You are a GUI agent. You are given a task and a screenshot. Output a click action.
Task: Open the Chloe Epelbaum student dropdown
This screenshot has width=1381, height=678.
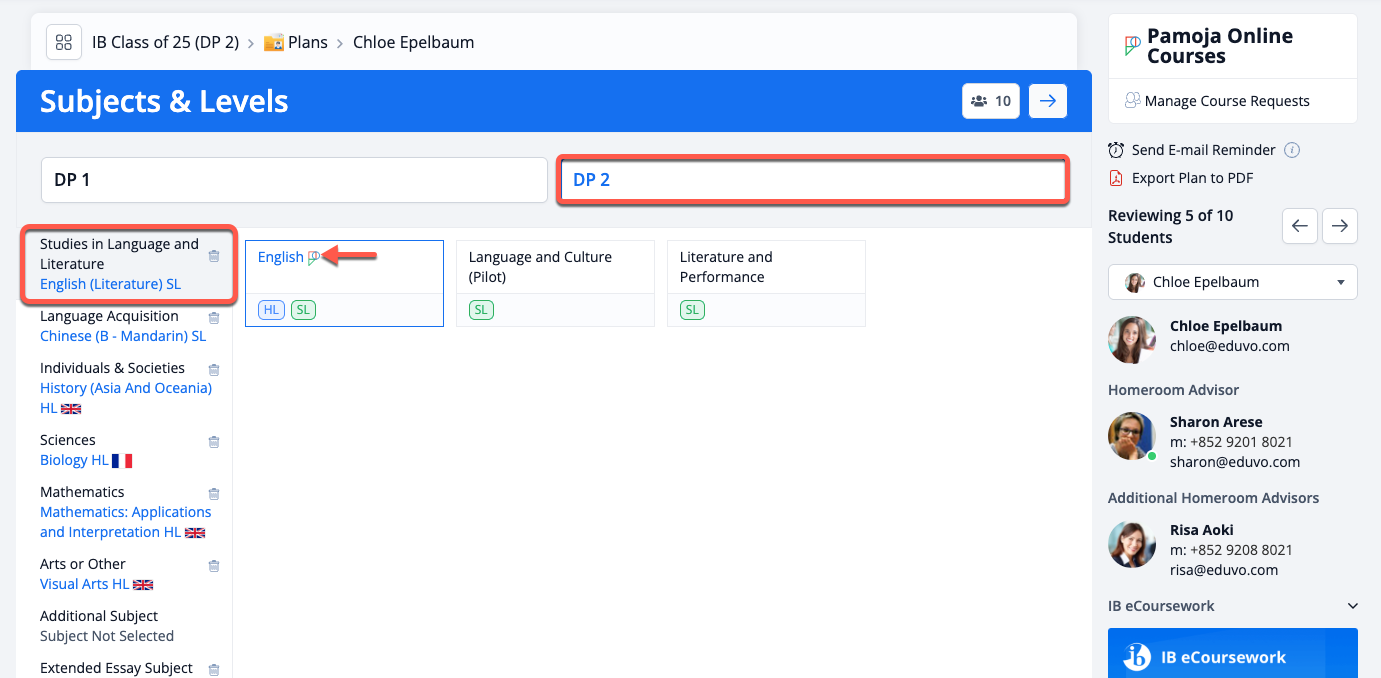tap(1232, 282)
